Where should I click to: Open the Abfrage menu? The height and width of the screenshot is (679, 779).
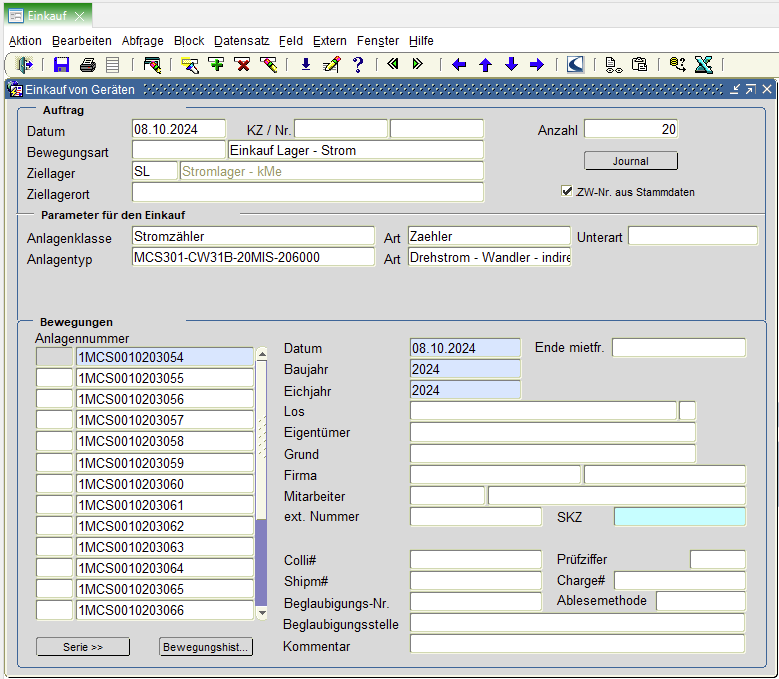[x=142, y=41]
